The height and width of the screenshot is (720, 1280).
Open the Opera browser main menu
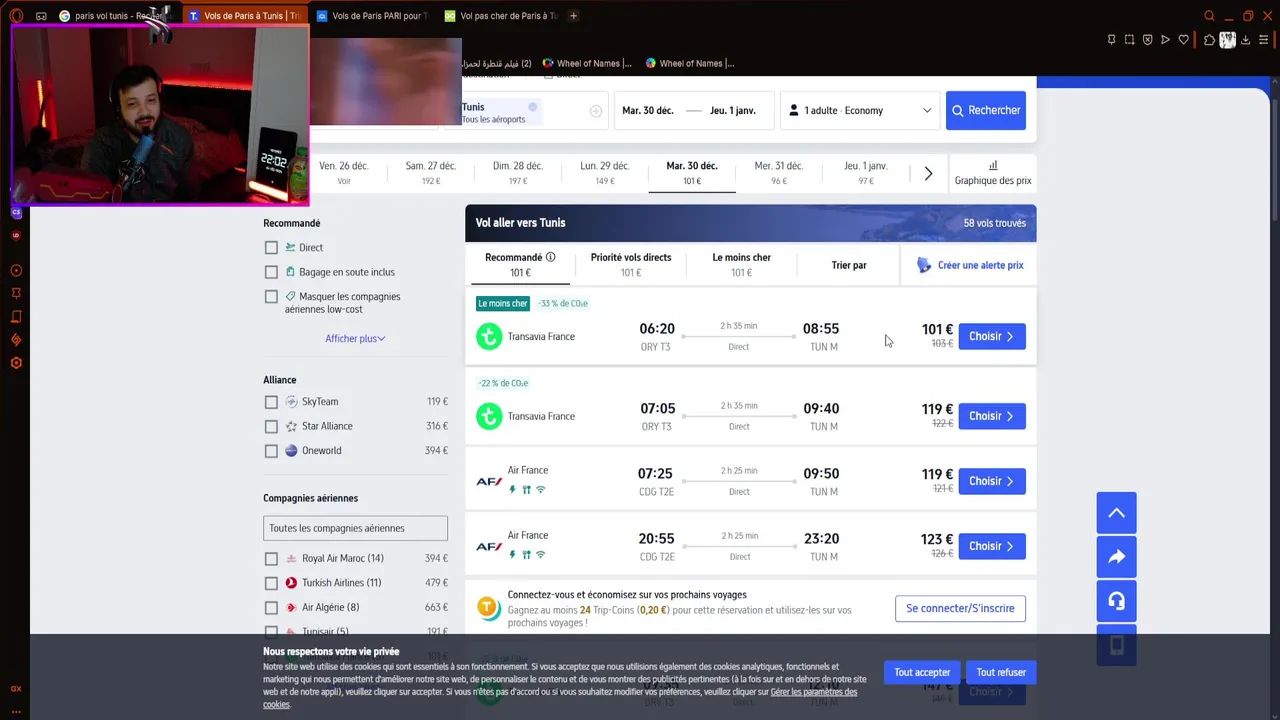(x=16, y=16)
